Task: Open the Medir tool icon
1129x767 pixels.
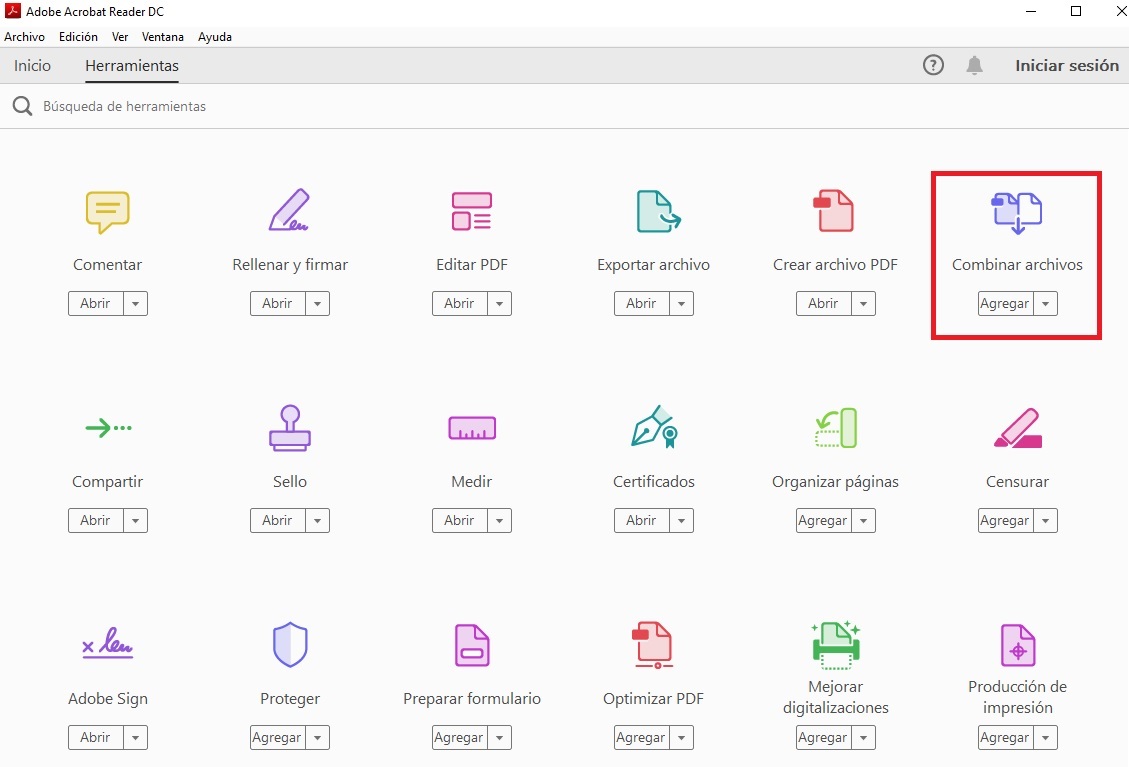Action: coord(471,429)
